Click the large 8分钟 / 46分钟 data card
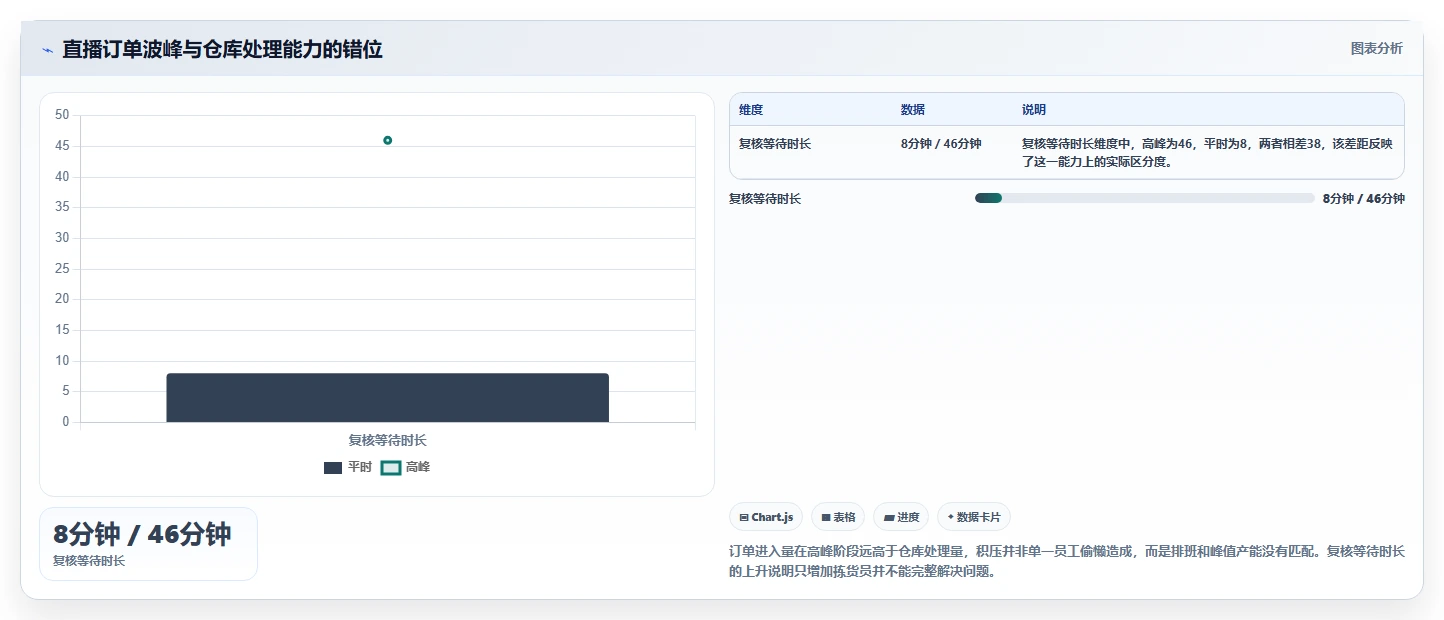The image size is (1444, 620). pyautogui.click(x=148, y=544)
